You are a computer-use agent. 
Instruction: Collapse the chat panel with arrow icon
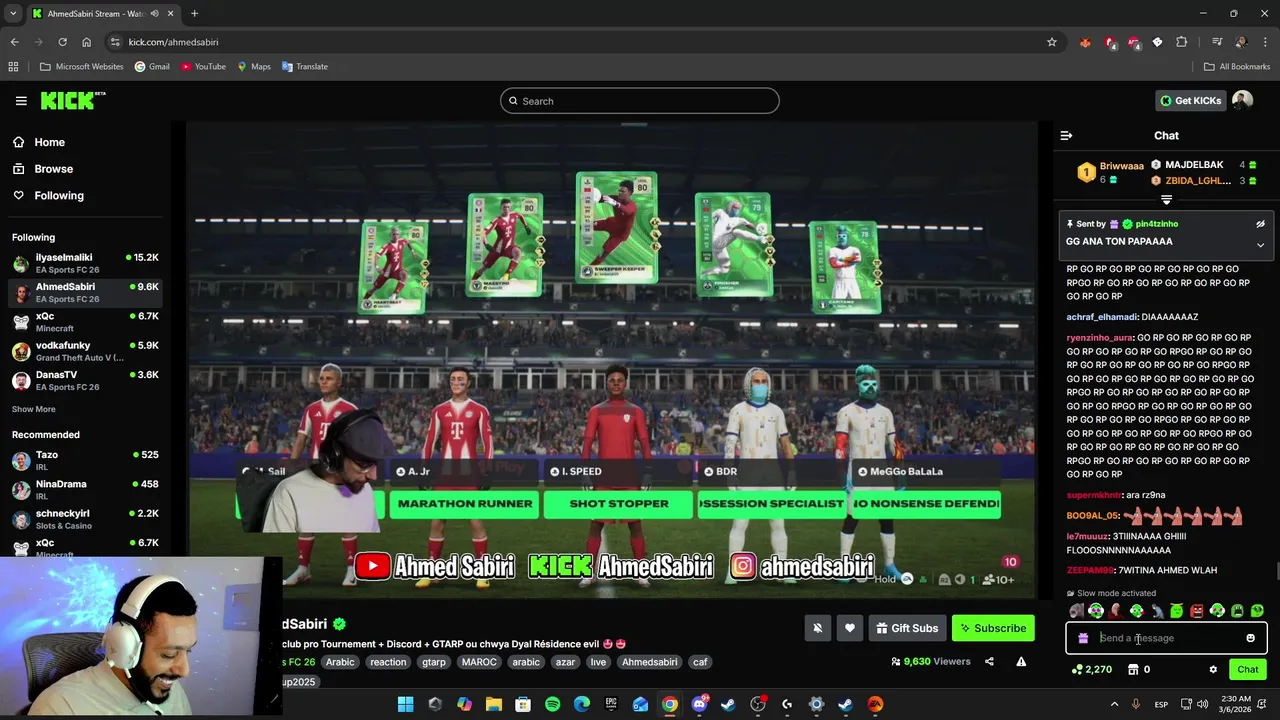1066,135
